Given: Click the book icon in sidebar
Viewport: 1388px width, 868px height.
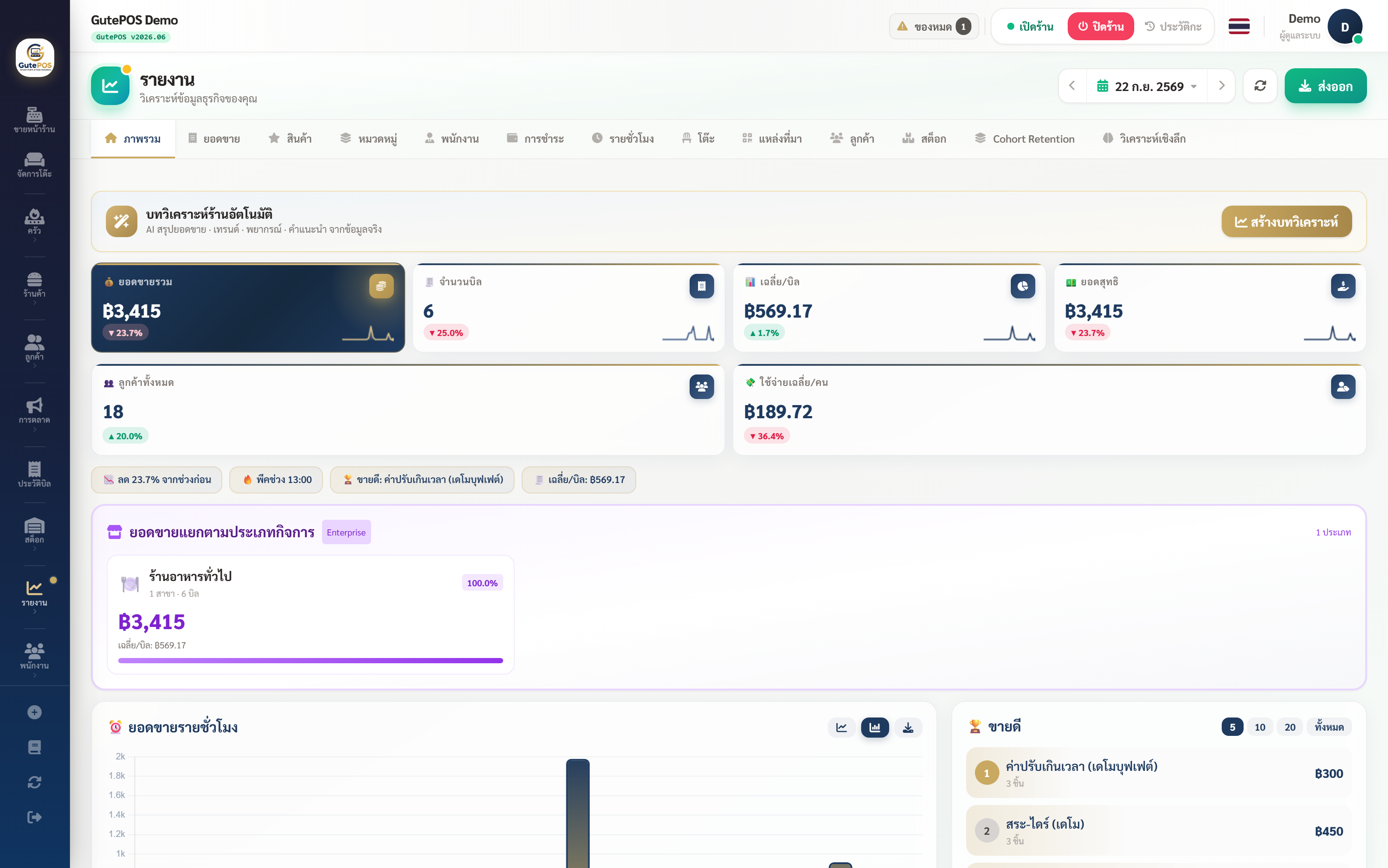Looking at the screenshot, I should (35, 747).
